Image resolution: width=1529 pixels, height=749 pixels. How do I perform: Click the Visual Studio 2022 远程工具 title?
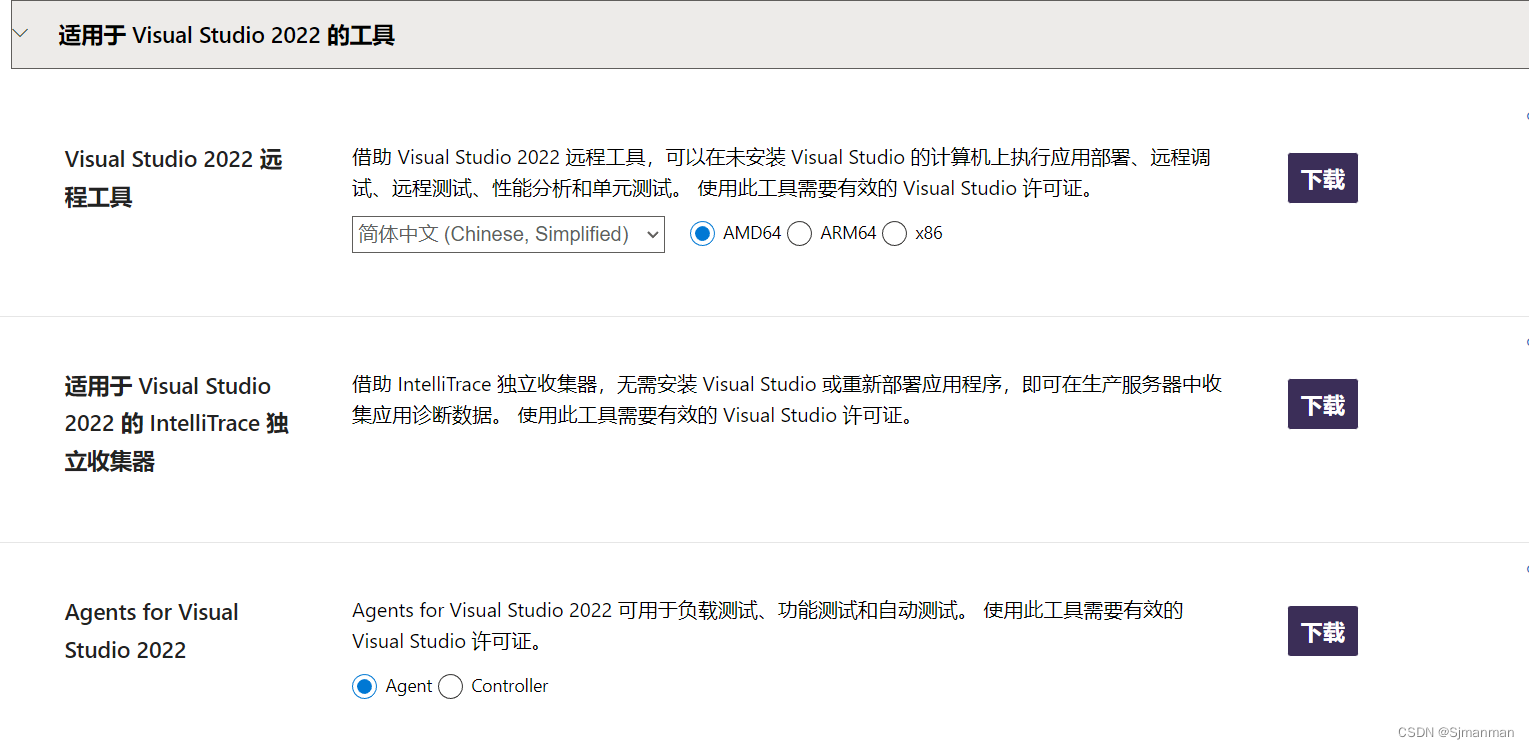pyautogui.click(x=174, y=178)
